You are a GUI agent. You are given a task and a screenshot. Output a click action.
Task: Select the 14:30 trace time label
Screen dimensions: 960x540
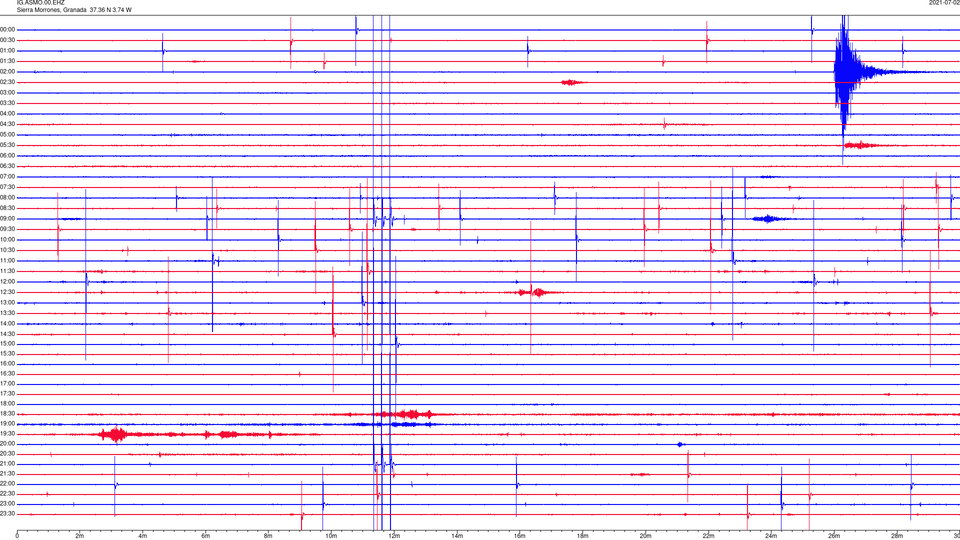click(8, 334)
